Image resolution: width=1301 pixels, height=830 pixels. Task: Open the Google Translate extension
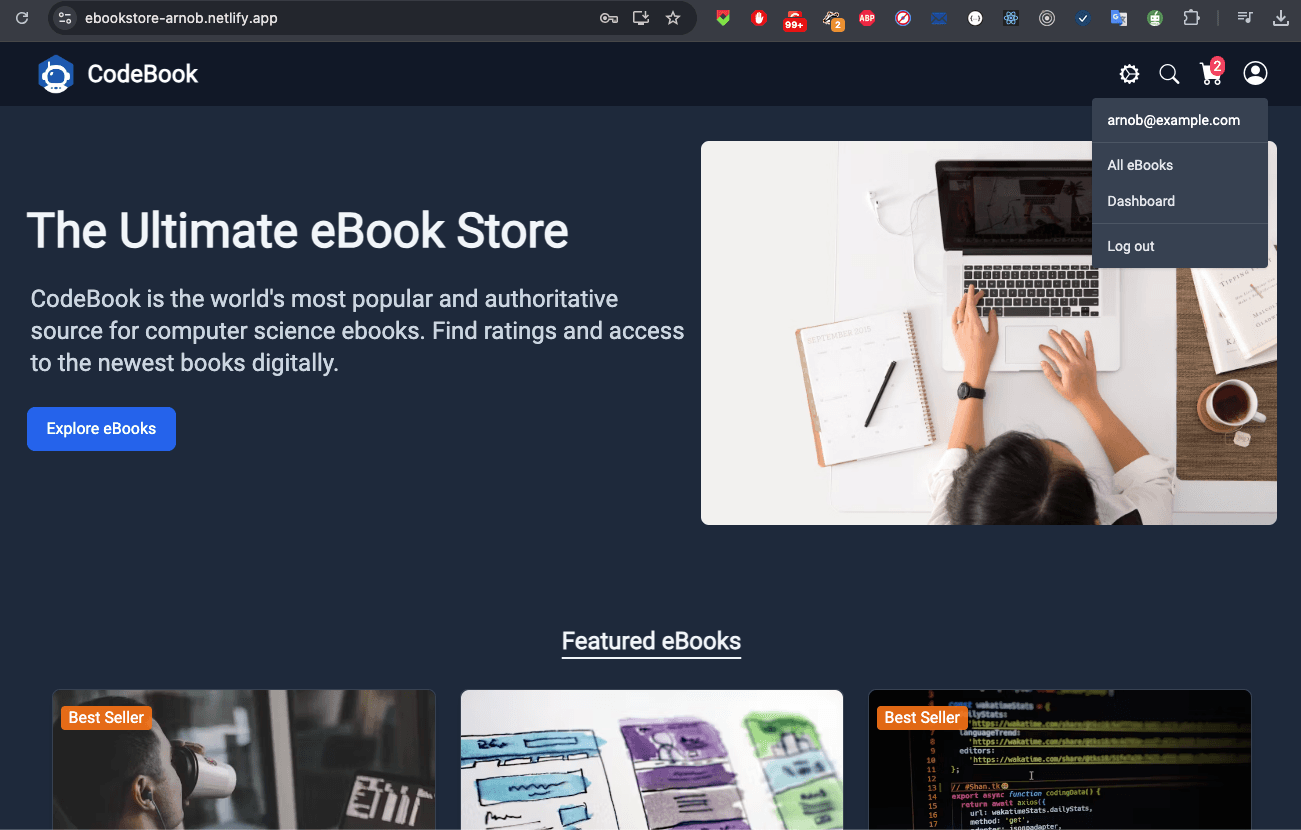click(x=1119, y=18)
